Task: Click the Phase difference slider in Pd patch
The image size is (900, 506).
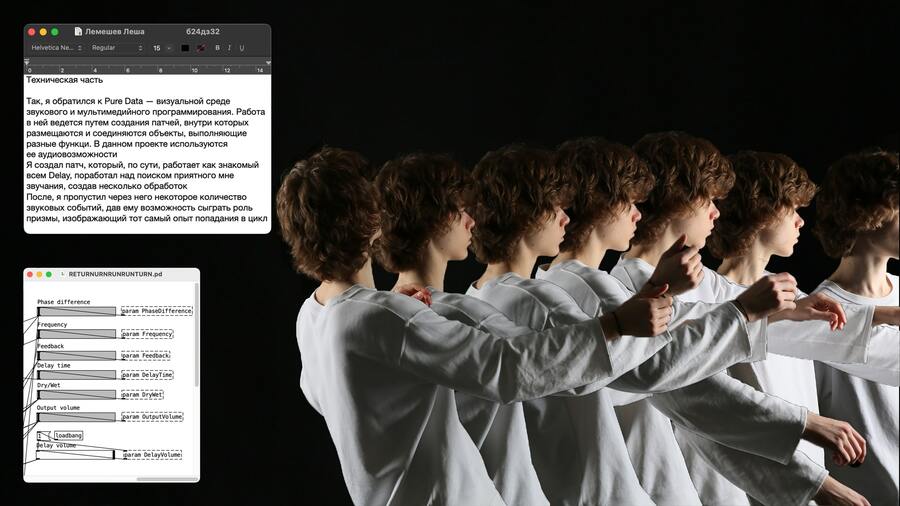Action: (76, 311)
